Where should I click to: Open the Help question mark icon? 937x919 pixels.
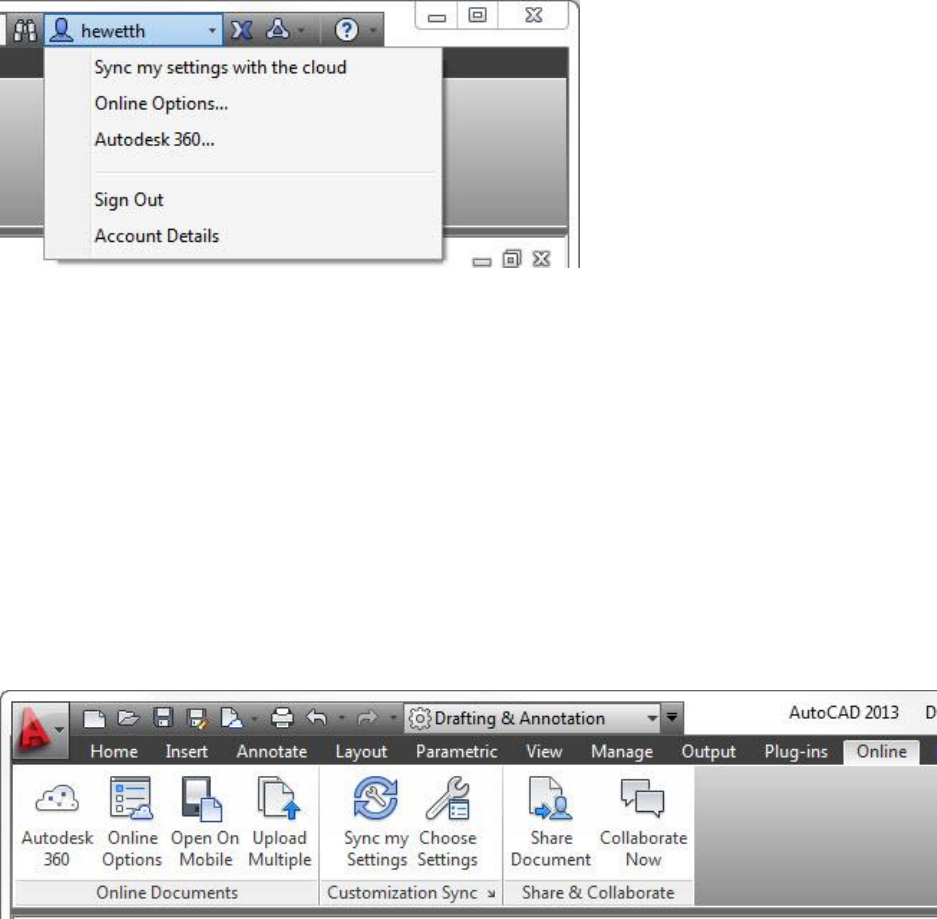point(347,30)
